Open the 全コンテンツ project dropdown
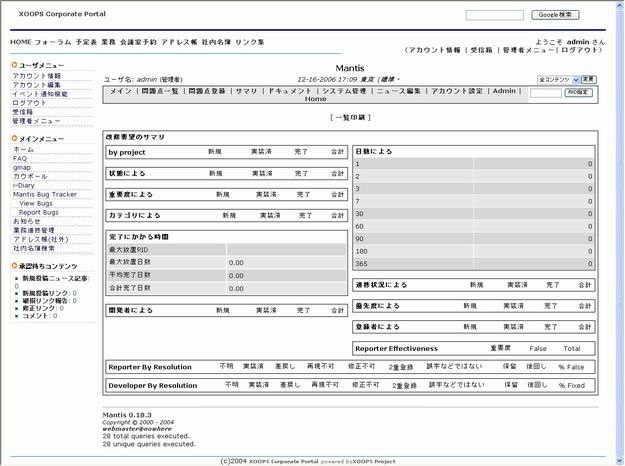625x466 pixels. click(x=558, y=78)
